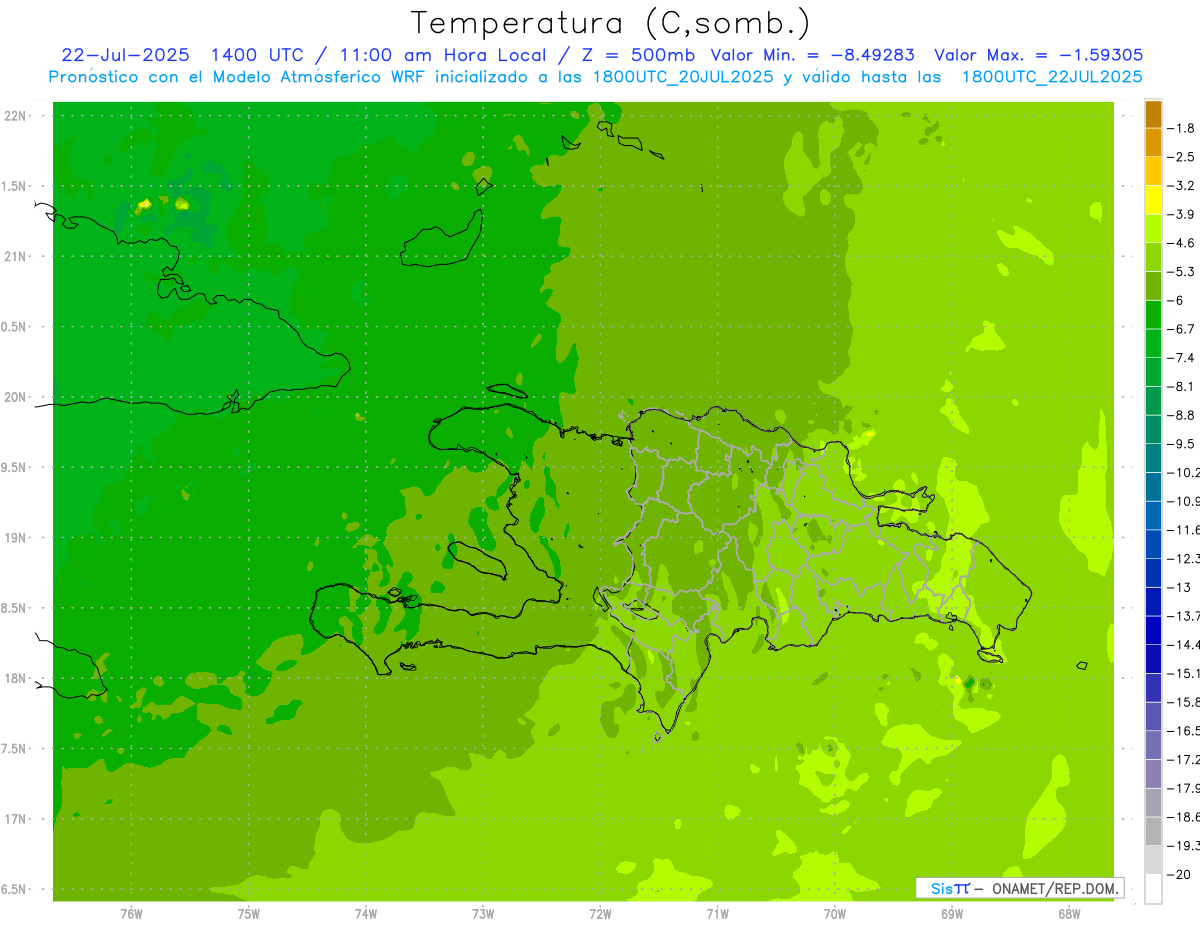The image size is (1200, 927).
Task: Click the '1400 UTC' time text
Action: pyautogui.click(x=257, y=55)
